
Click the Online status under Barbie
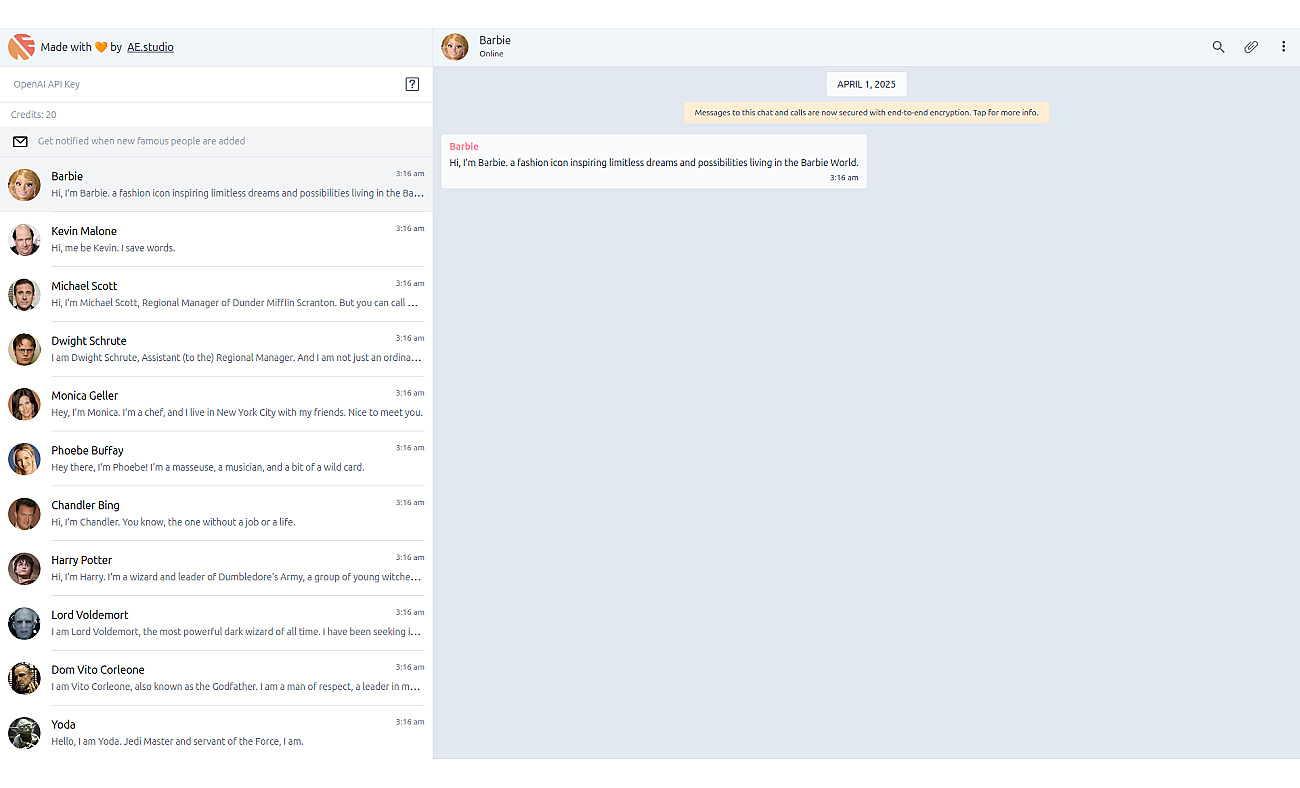(x=491, y=54)
